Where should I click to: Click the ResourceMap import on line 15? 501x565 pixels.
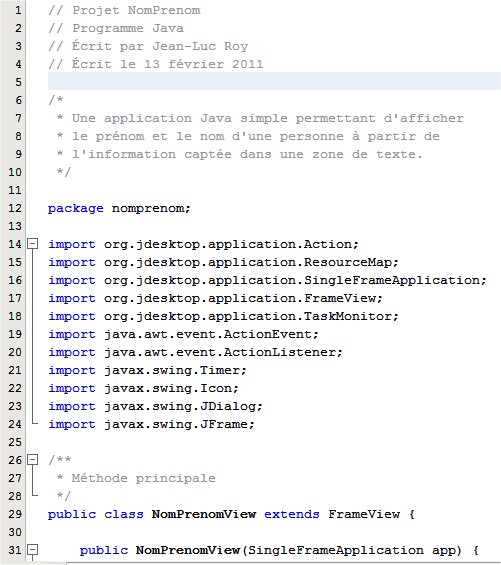point(223,262)
